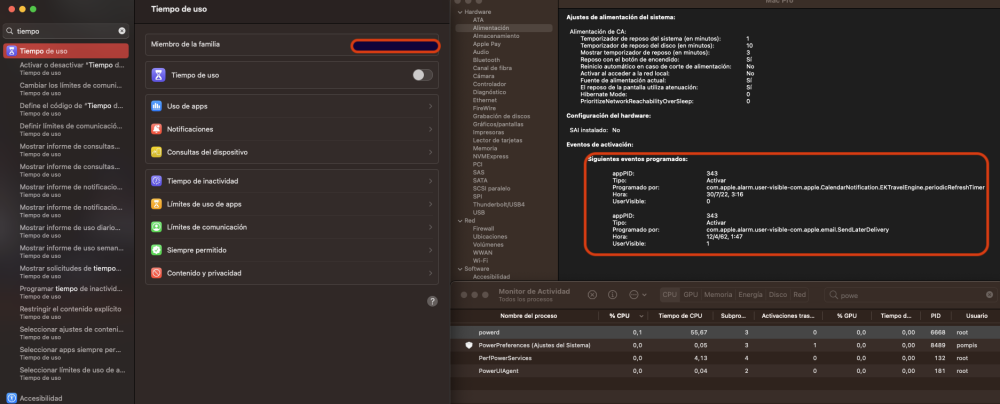
Task: Open the Miembro de la familia dropdown
Action: pos(395,46)
